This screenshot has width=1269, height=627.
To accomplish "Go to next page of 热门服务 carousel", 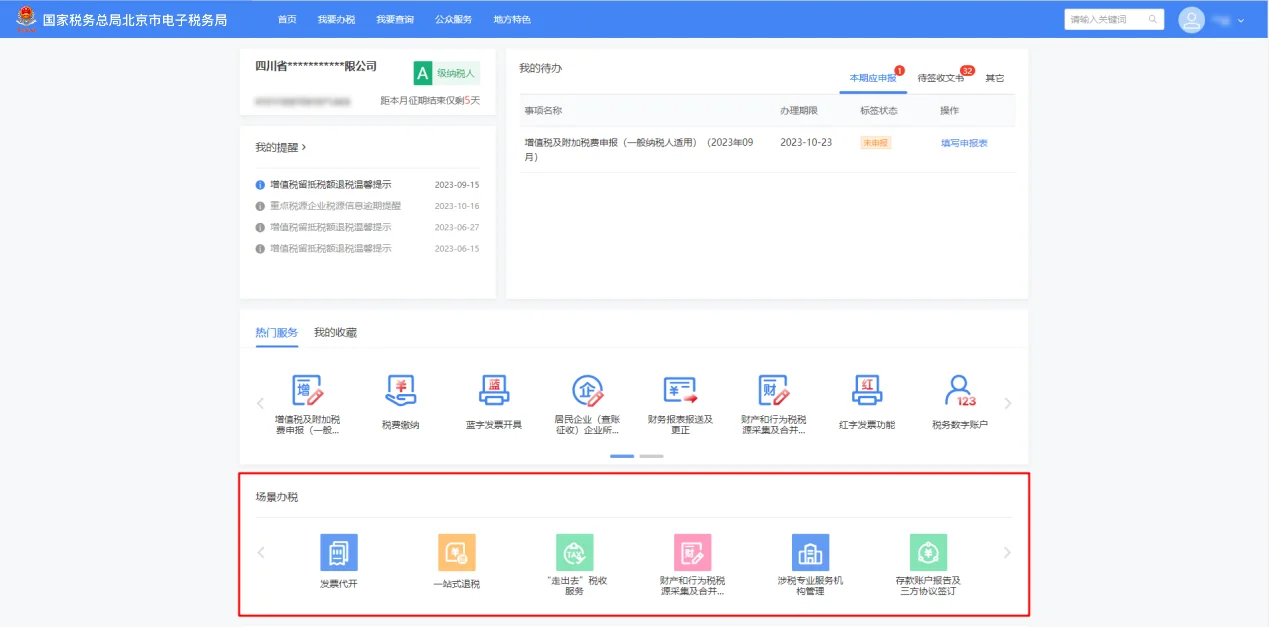I will 1007,404.
